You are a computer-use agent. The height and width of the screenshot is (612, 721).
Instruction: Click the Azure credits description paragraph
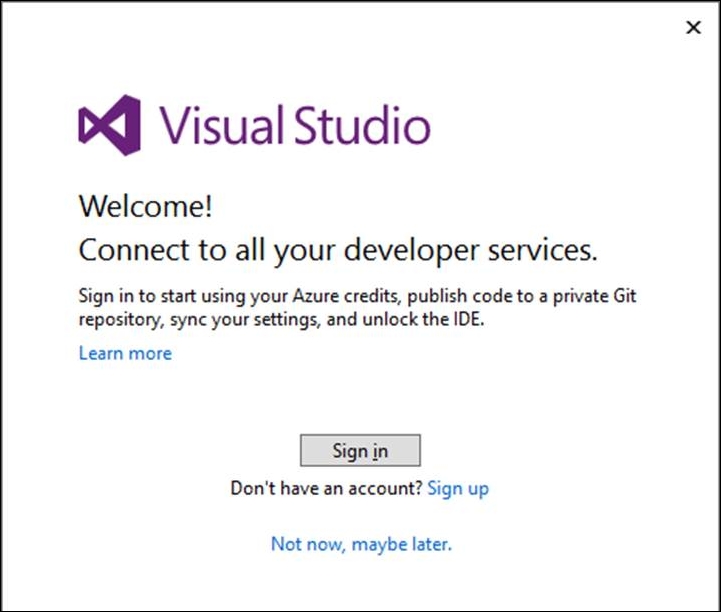[x=357, y=307]
